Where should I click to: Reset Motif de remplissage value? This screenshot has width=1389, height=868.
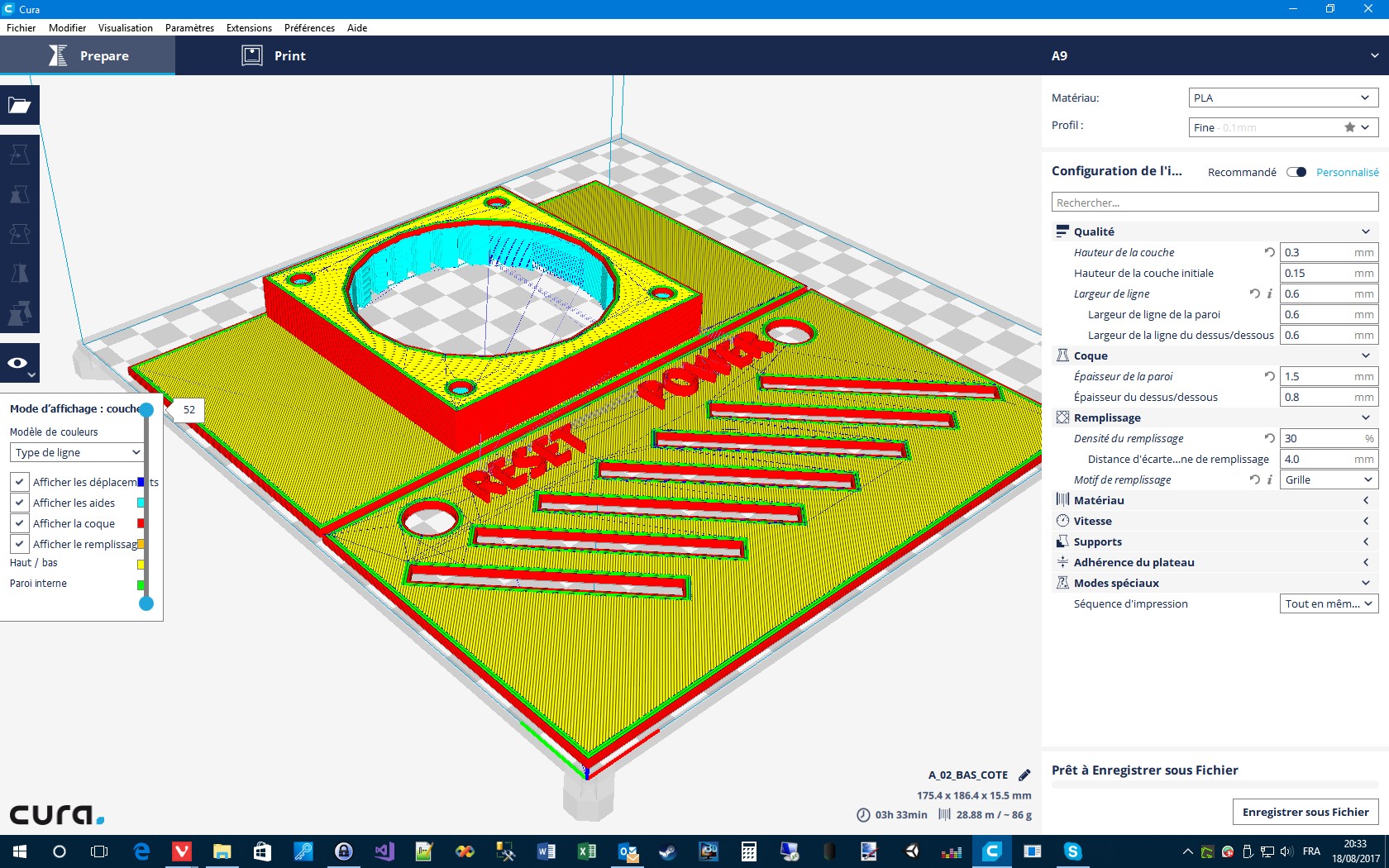(x=1254, y=479)
